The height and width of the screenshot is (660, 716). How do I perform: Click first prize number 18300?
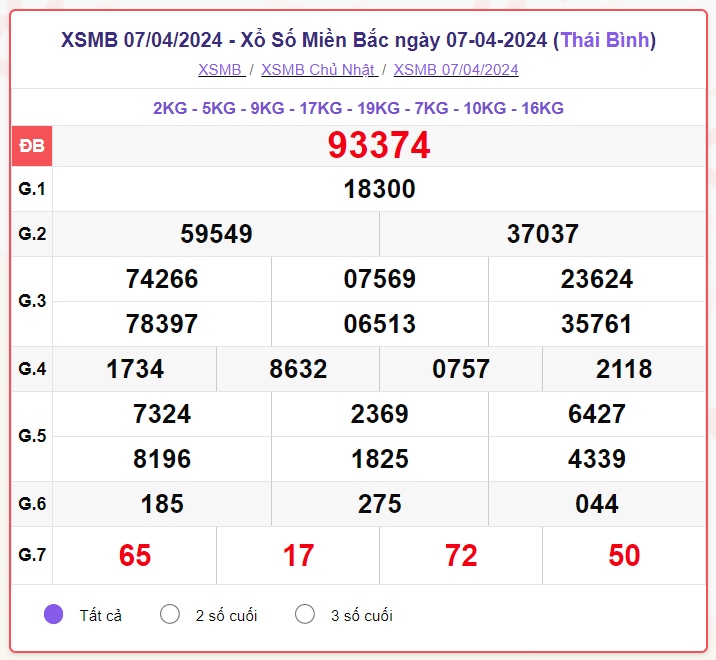click(379, 189)
